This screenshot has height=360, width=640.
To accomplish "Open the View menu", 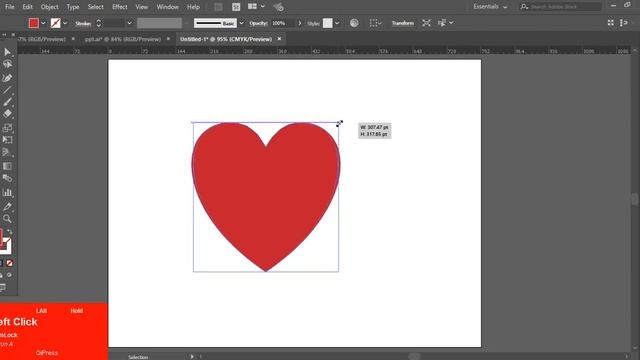I will click(142, 7).
